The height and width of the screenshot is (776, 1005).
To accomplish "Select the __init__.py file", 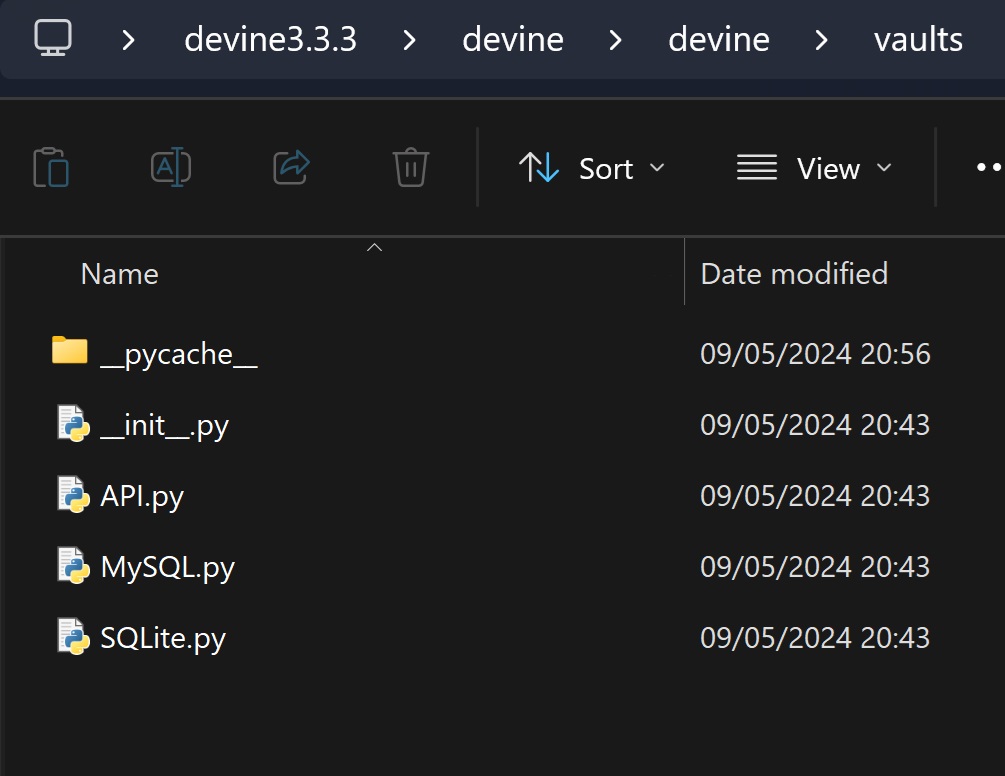I will [165, 425].
